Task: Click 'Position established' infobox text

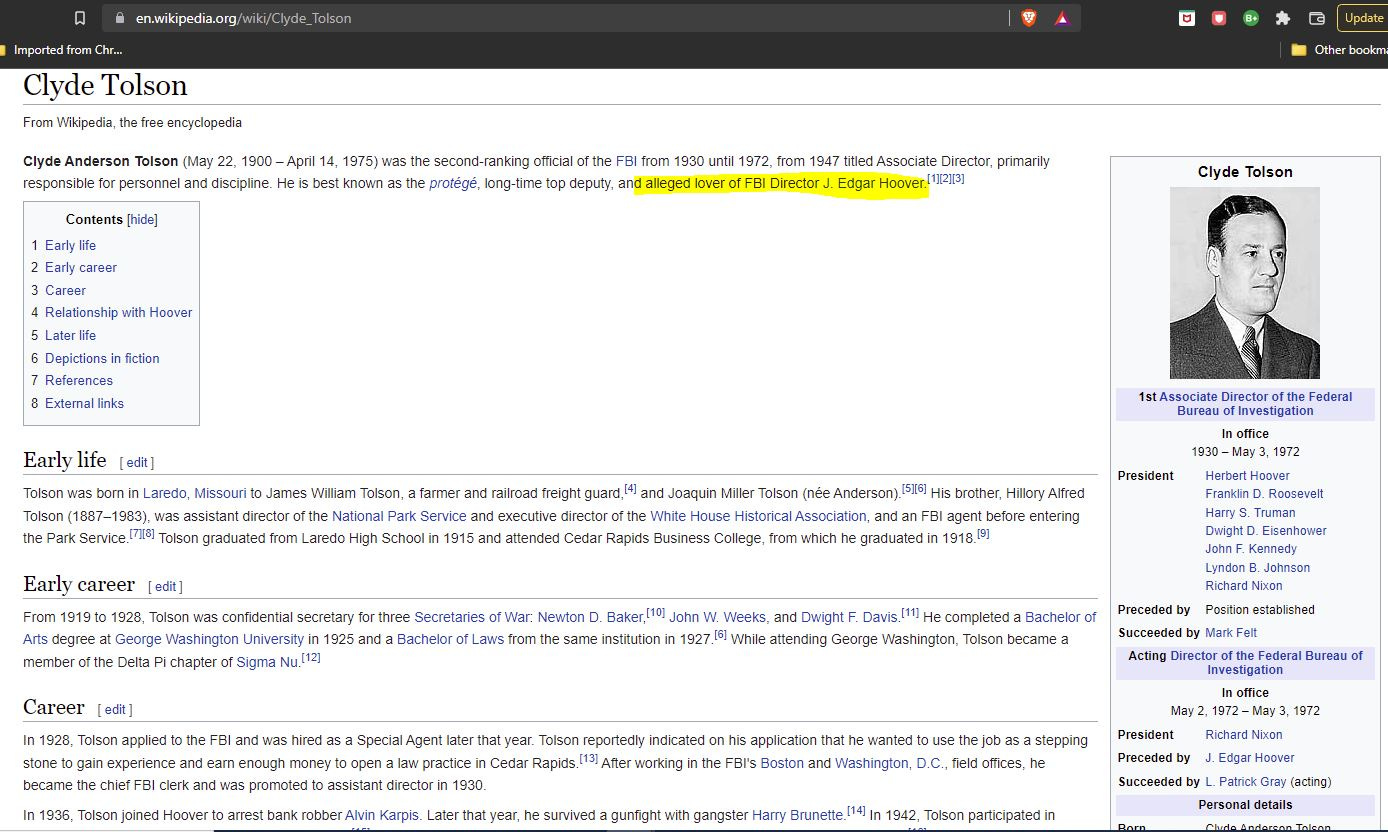Action: click(x=1260, y=610)
